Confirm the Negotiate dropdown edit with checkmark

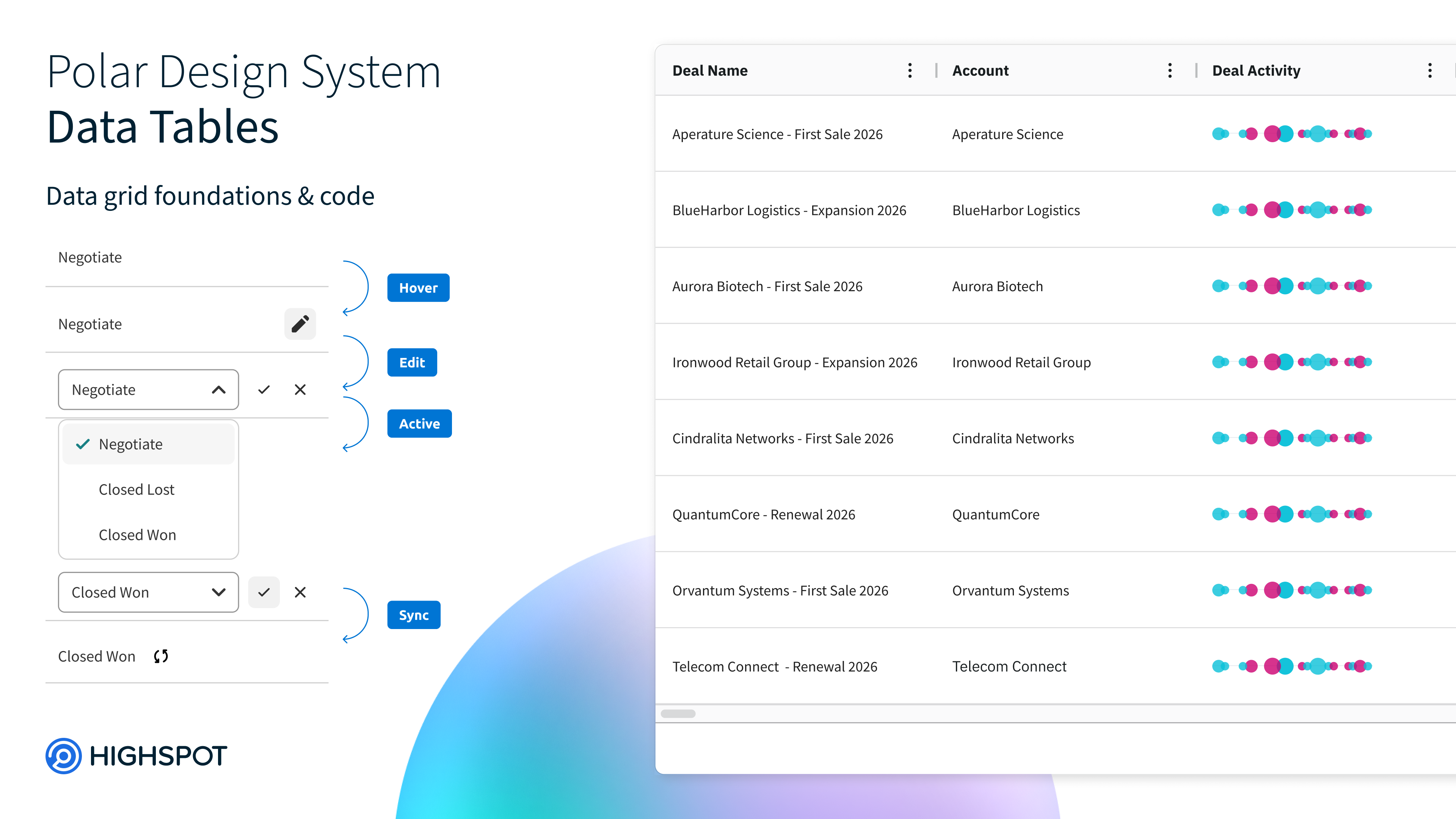(x=264, y=389)
